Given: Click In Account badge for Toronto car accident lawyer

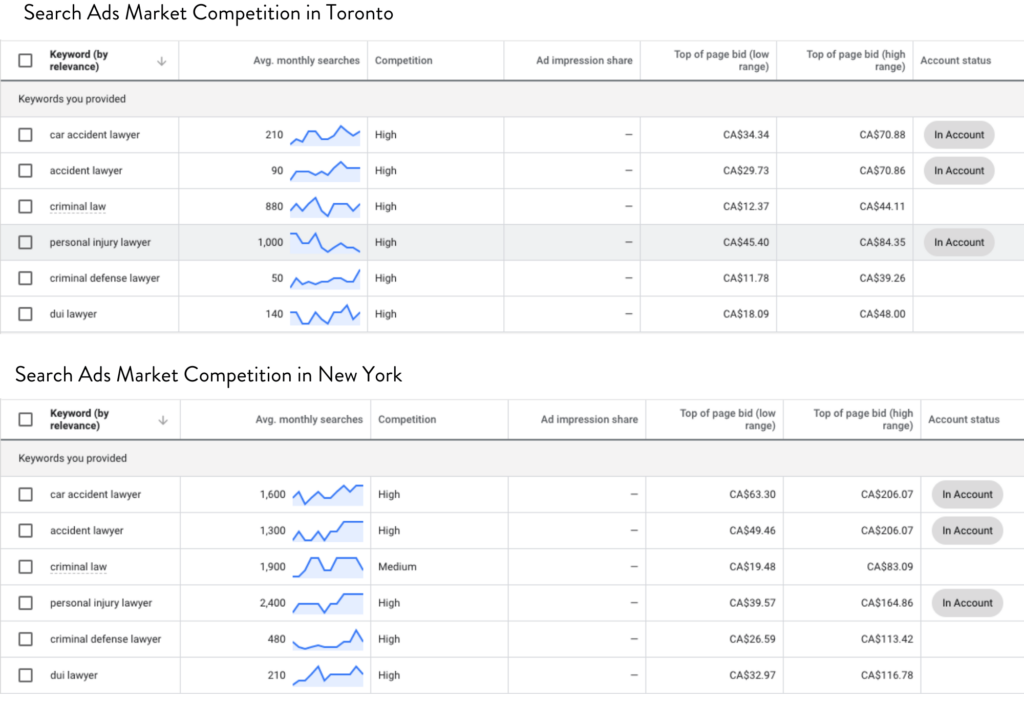Looking at the screenshot, I should (x=958, y=135).
